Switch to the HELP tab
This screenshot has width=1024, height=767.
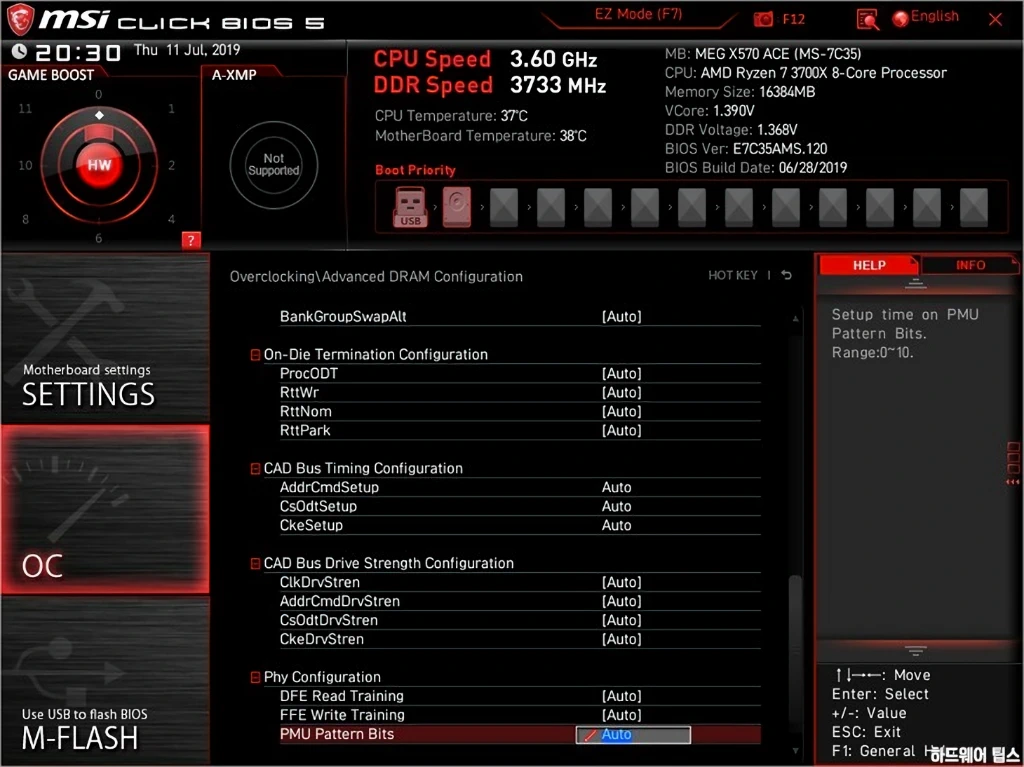pyautogui.click(x=869, y=265)
